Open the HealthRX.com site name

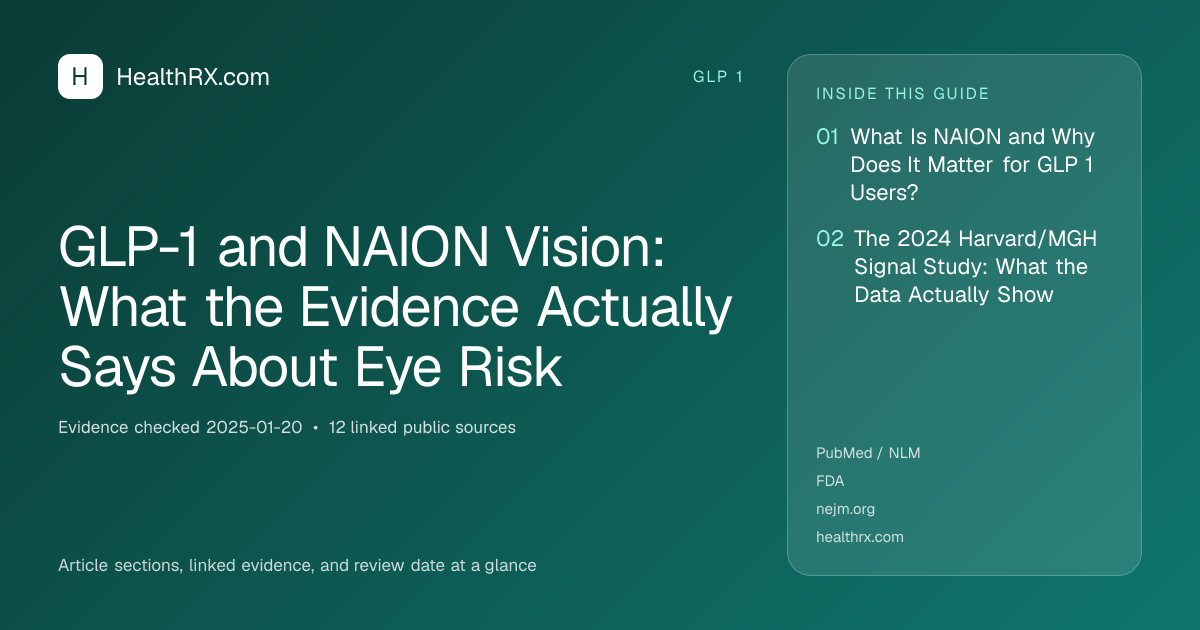[x=193, y=77]
